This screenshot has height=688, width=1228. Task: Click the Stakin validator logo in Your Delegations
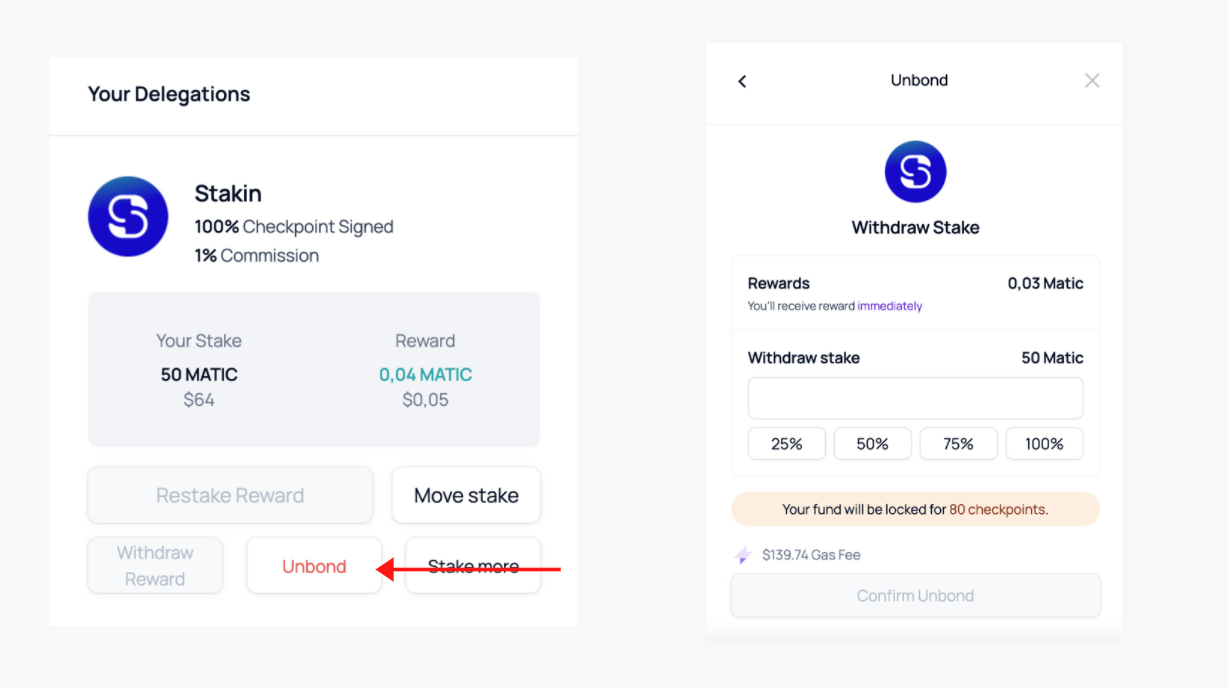click(128, 216)
